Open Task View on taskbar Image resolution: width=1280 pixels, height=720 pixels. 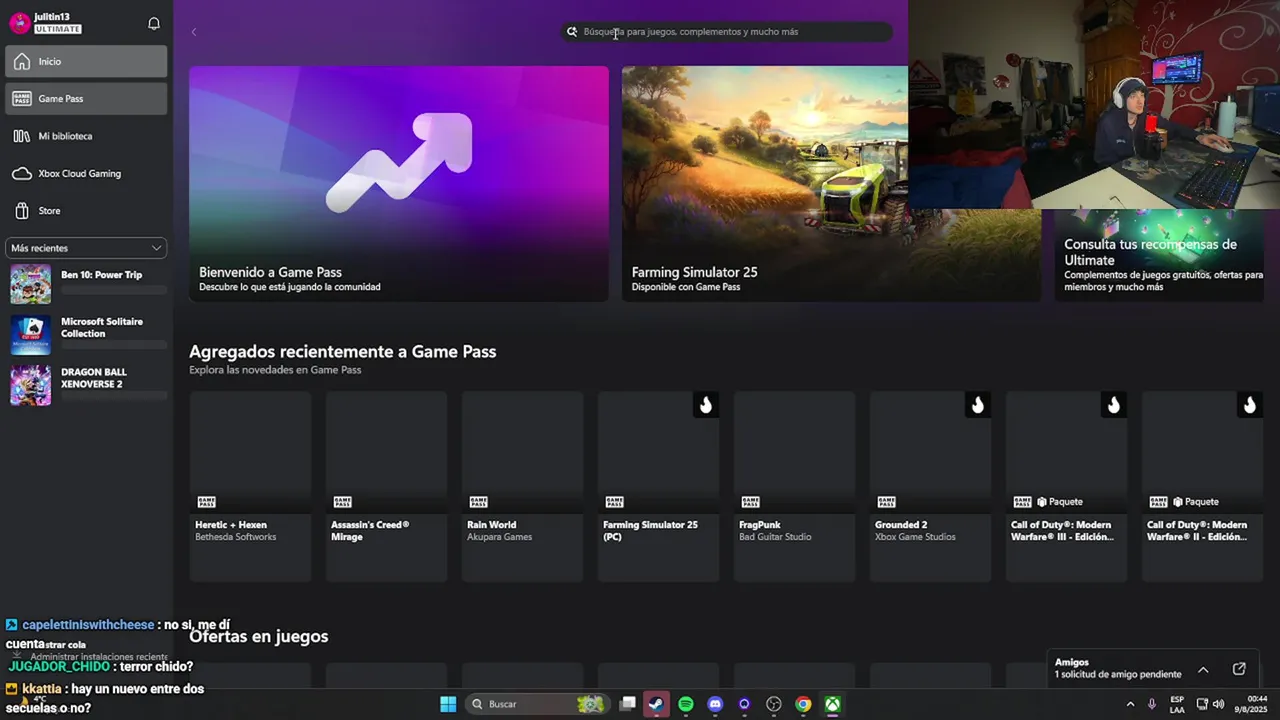coord(627,704)
